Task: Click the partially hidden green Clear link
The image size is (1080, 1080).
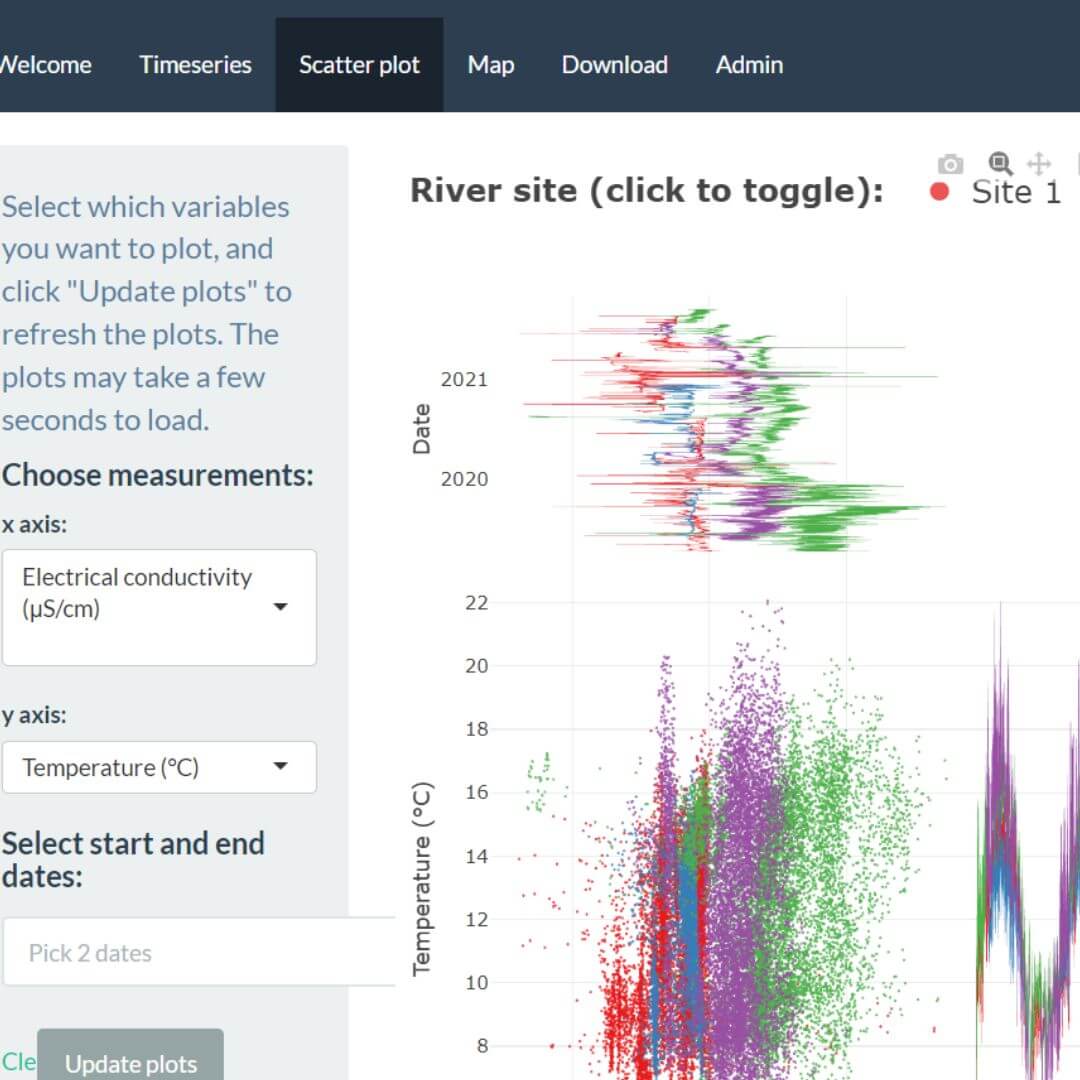Action: [17, 1061]
